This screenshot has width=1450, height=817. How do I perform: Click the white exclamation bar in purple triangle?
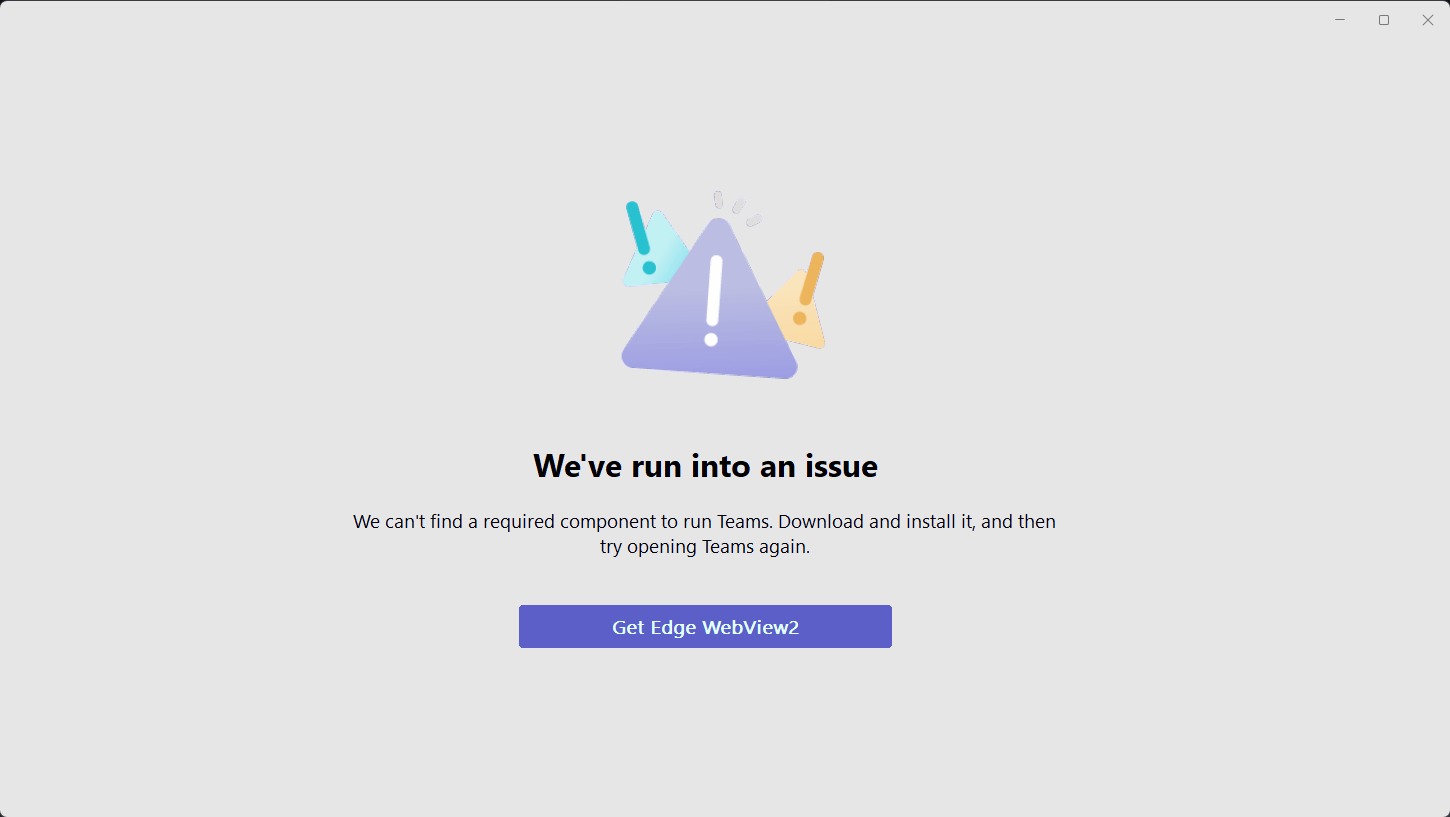(714, 290)
